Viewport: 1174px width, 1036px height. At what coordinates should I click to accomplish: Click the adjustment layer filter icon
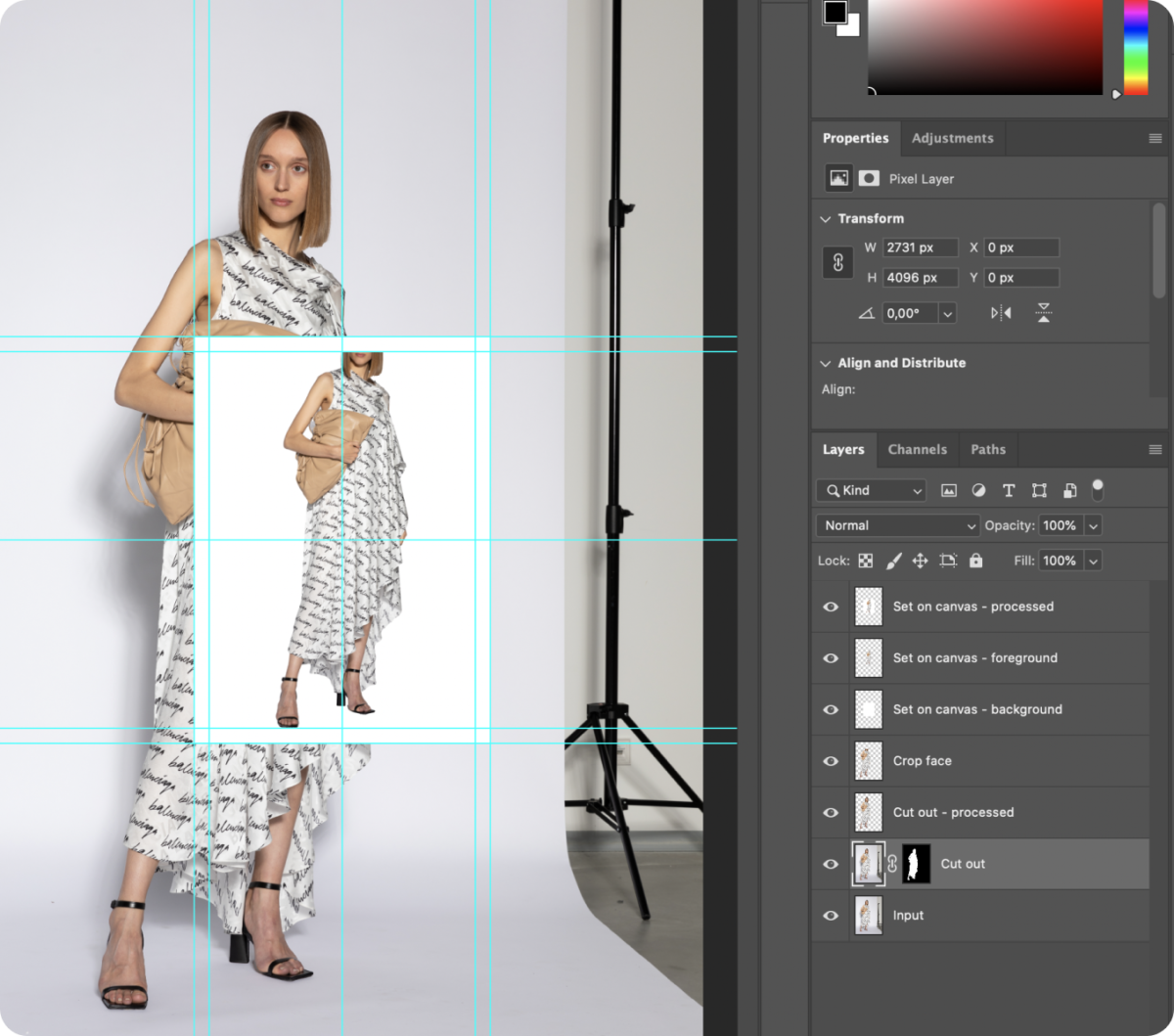coord(978,490)
